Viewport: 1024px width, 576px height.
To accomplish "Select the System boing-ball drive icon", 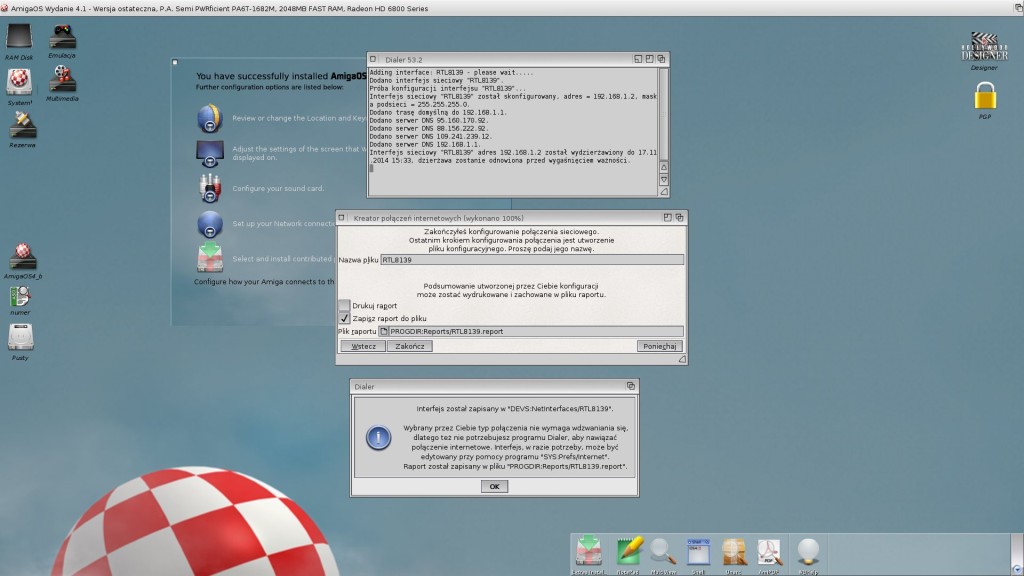I will point(19,82).
